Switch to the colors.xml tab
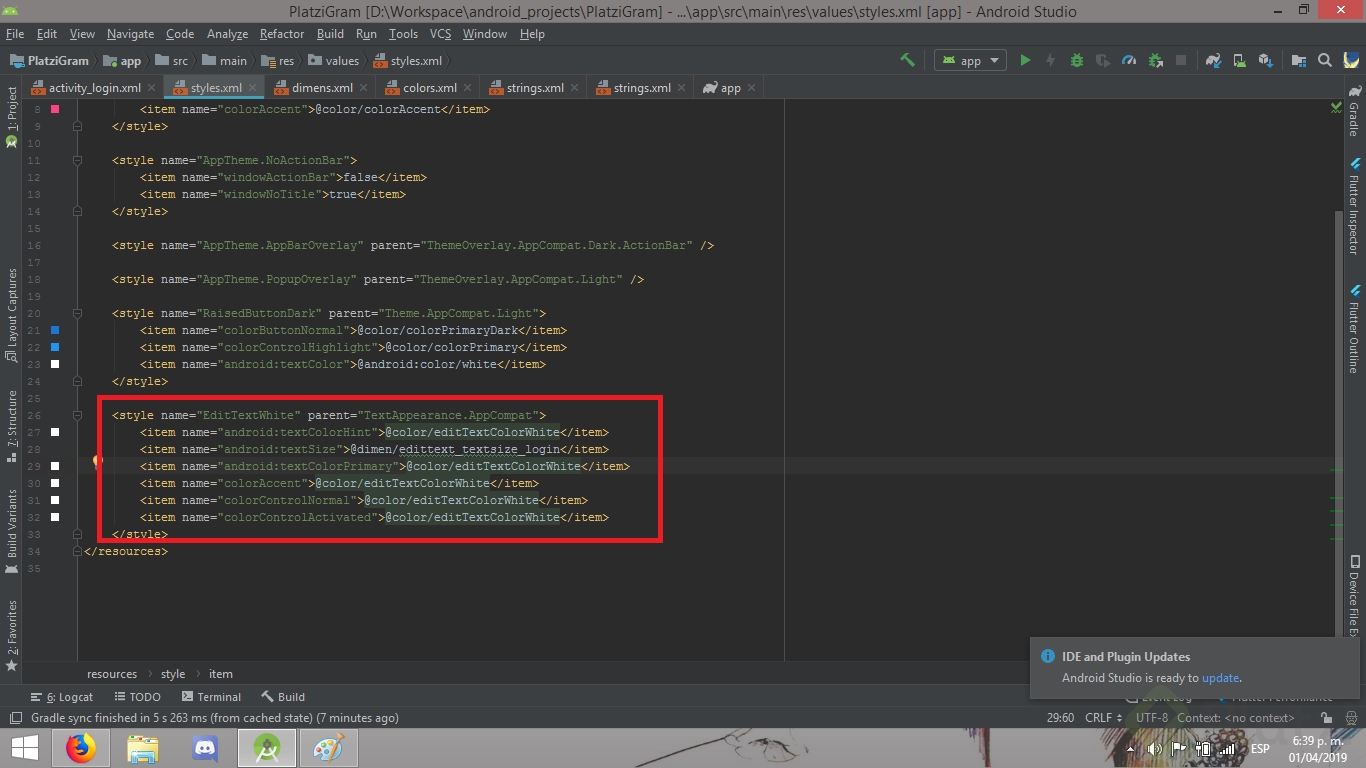Image resolution: width=1366 pixels, height=768 pixels. coord(430,88)
